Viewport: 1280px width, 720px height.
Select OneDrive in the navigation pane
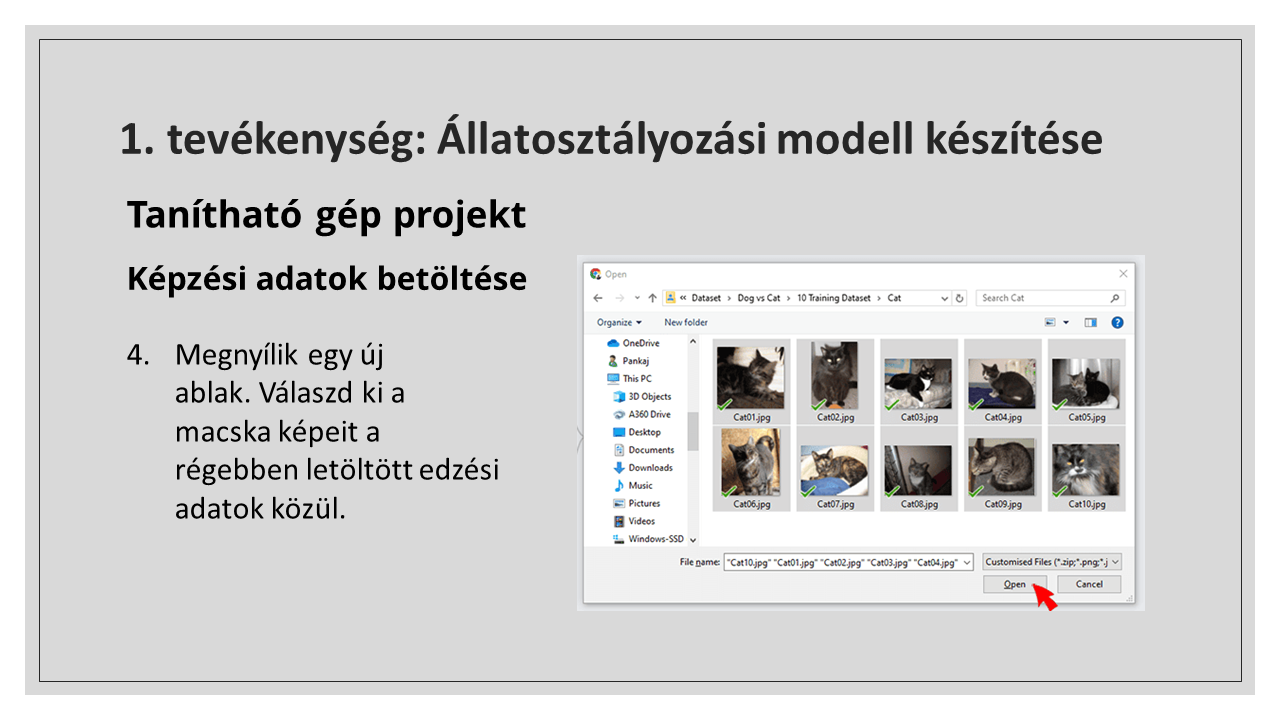[640, 343]
